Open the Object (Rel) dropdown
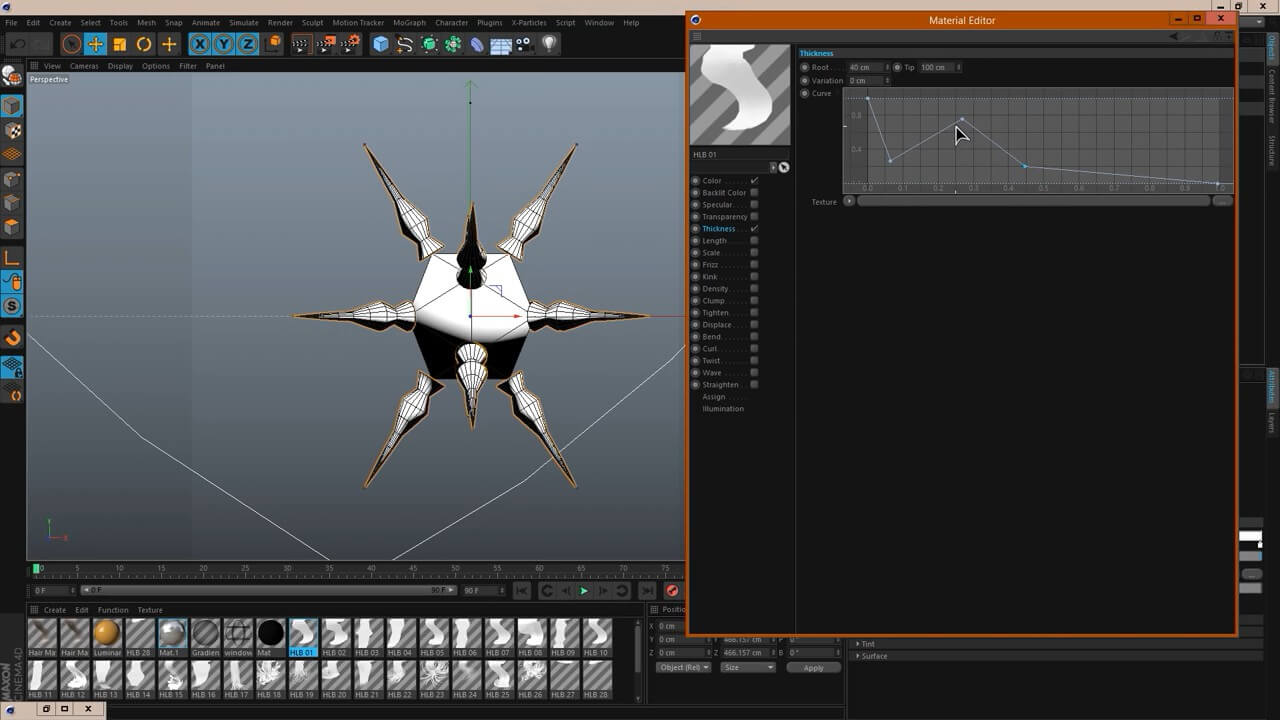Image resolution: width=1280 pixels, height=720 pixels. (x=683, y=667)
